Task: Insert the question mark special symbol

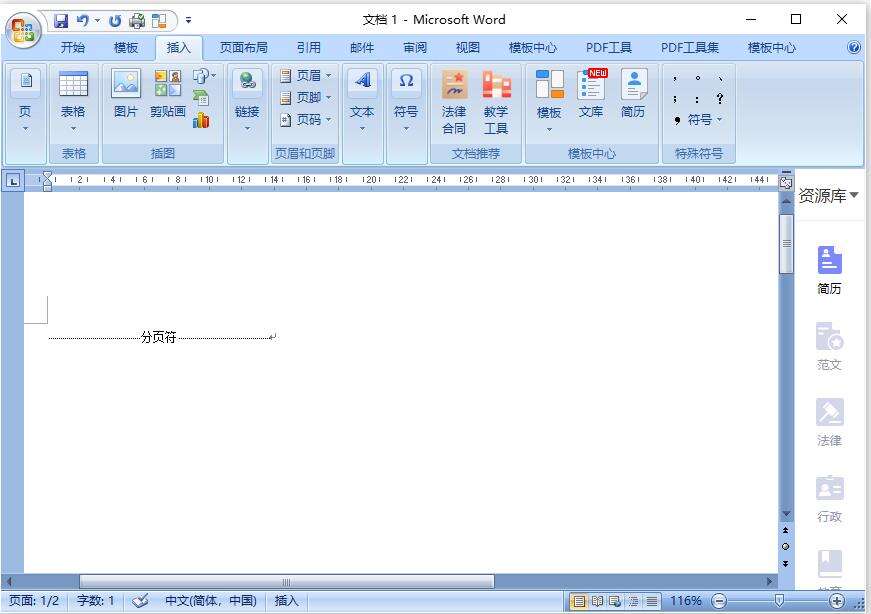Action: pyautogui.click(x=720, y=98)
